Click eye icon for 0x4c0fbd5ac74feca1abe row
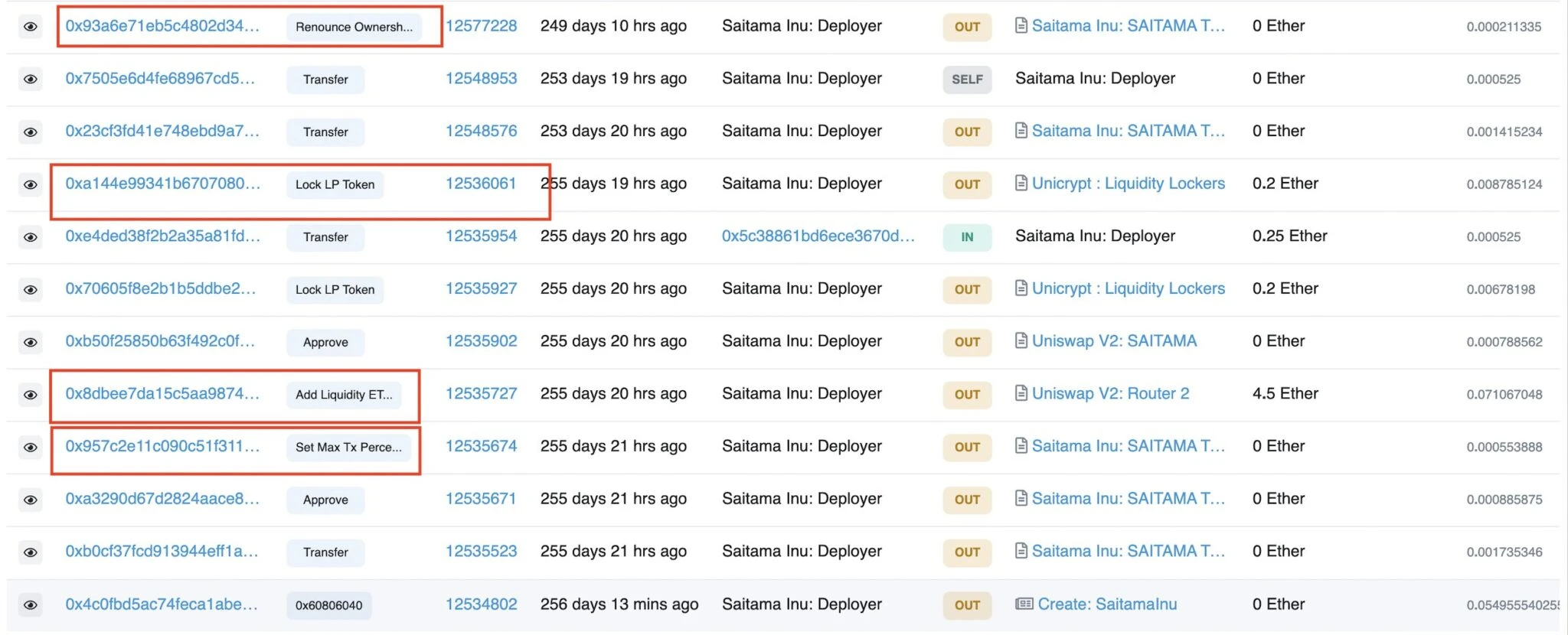The image size is (1568, 635). (30, 605)
